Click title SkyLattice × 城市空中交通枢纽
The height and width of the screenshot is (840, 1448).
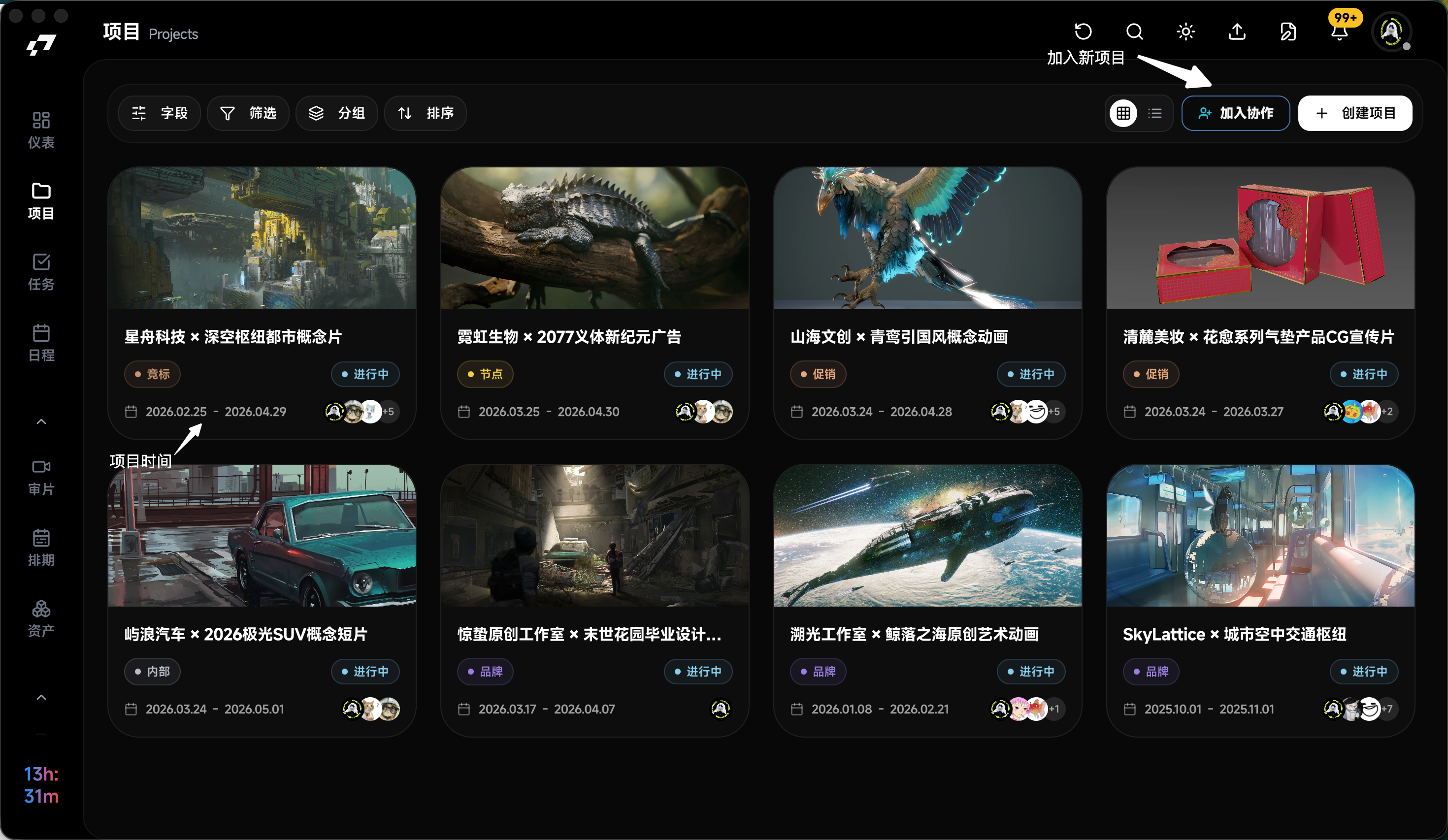coord(1234,634)
